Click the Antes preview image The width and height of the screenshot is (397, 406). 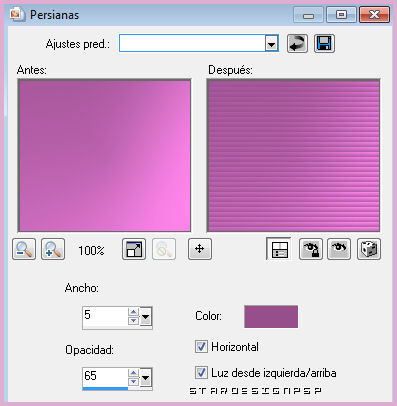point(104,155)
